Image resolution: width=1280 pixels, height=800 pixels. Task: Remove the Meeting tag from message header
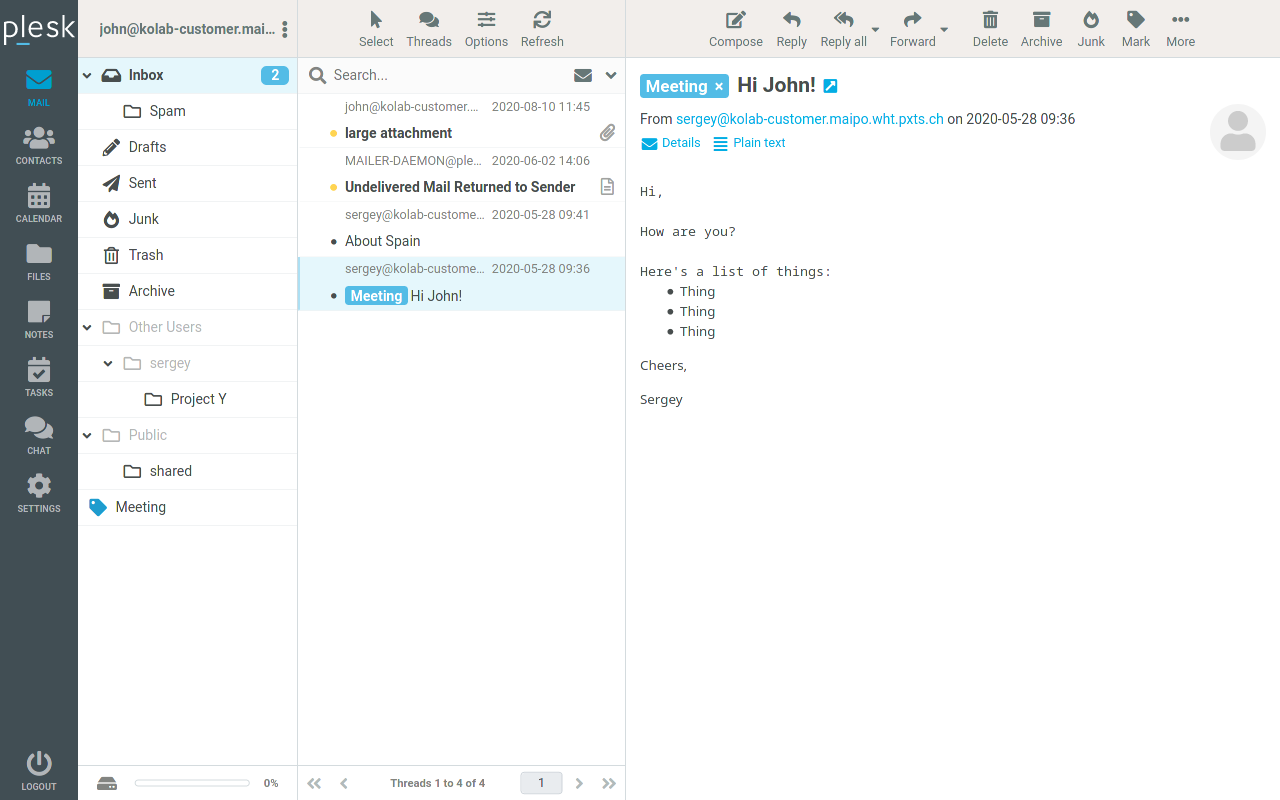tap(719, 86)
